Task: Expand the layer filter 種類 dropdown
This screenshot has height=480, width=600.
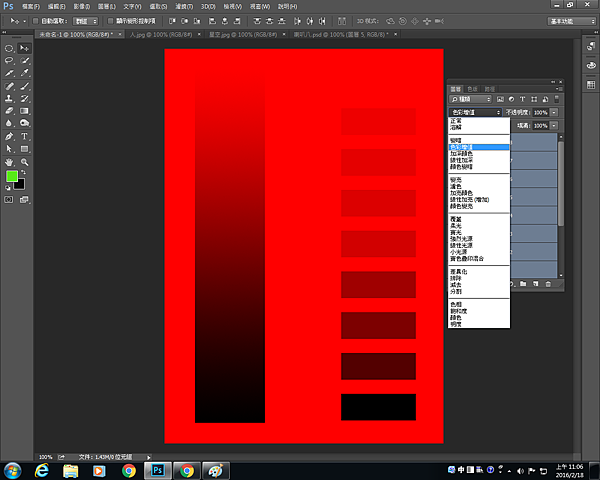Action: coord(473,100)
